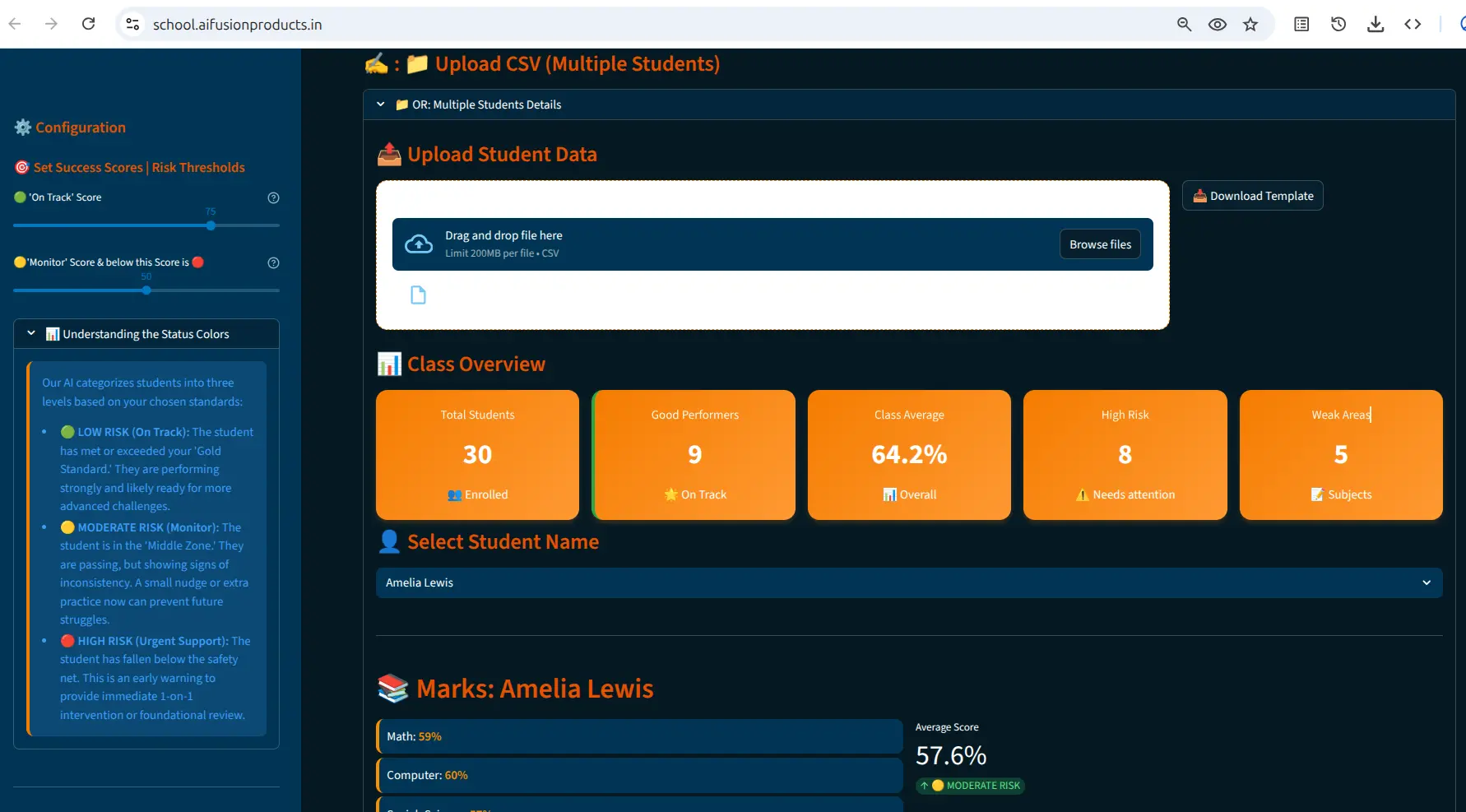Click the Weak Areas count 5
The width and height of the screenshot is (1466, 812).
1341,455
